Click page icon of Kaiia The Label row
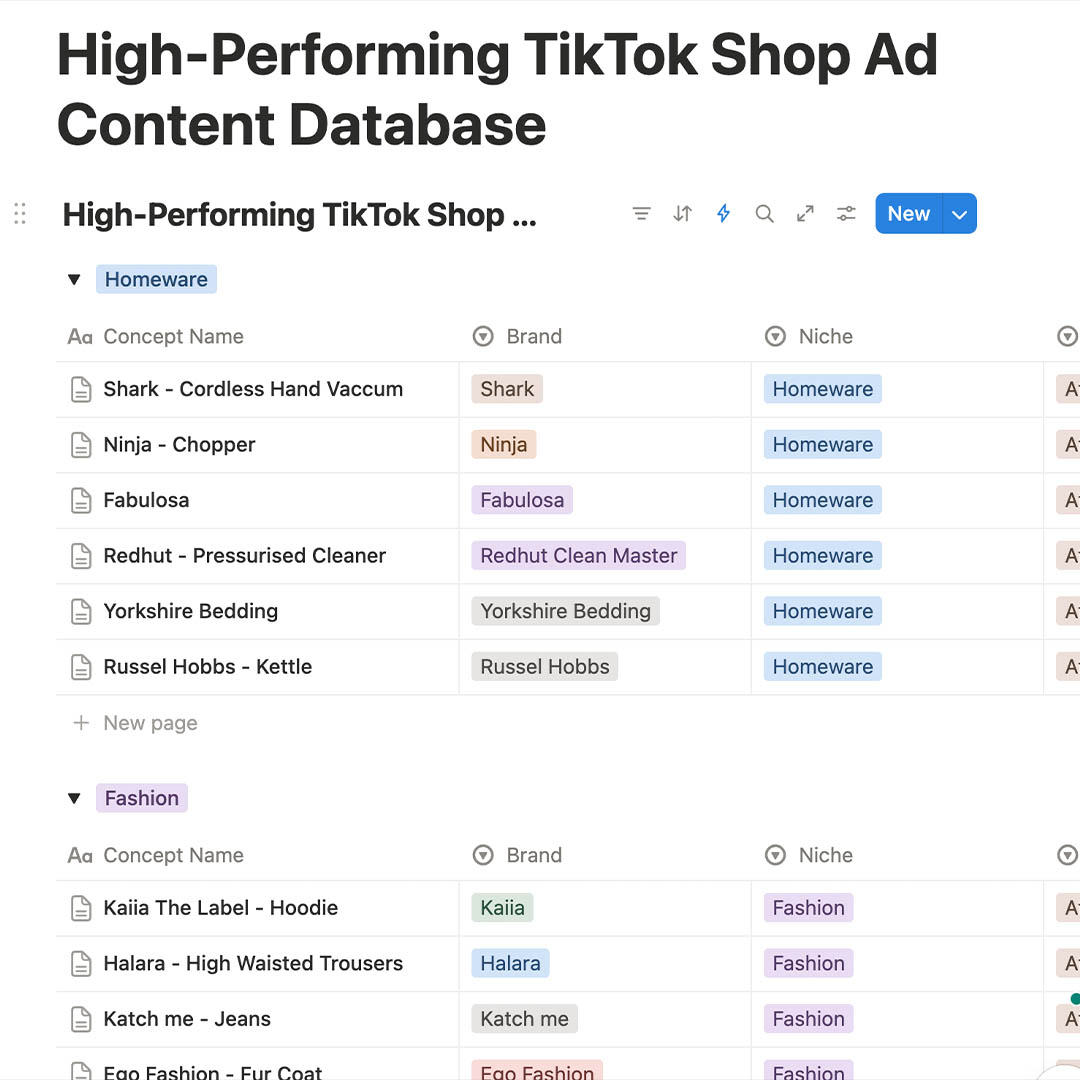The height and width of the screenshot is (1080, 1080). [81, 908]
